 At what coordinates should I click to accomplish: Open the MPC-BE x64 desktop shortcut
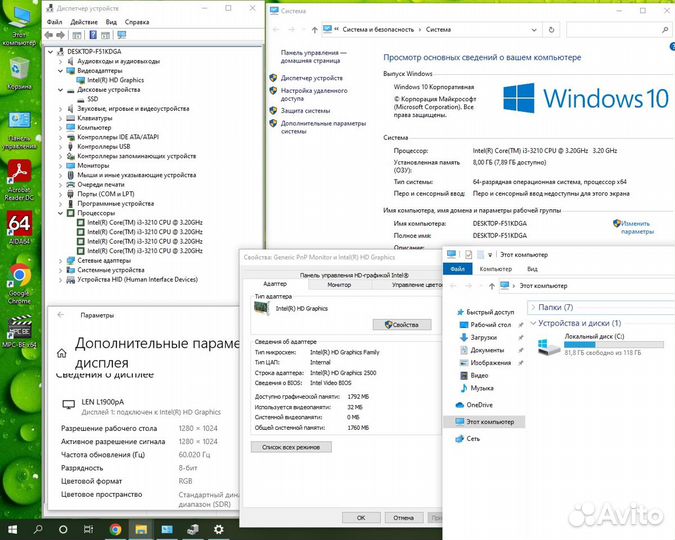19,332
